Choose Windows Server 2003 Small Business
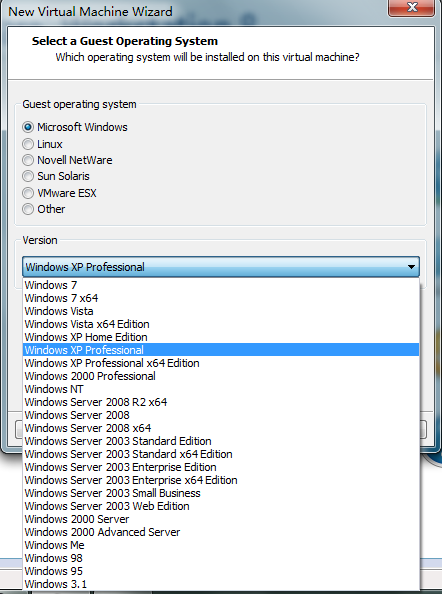The width and height of the screenshot is (442, 594). (x=221, y=493)
